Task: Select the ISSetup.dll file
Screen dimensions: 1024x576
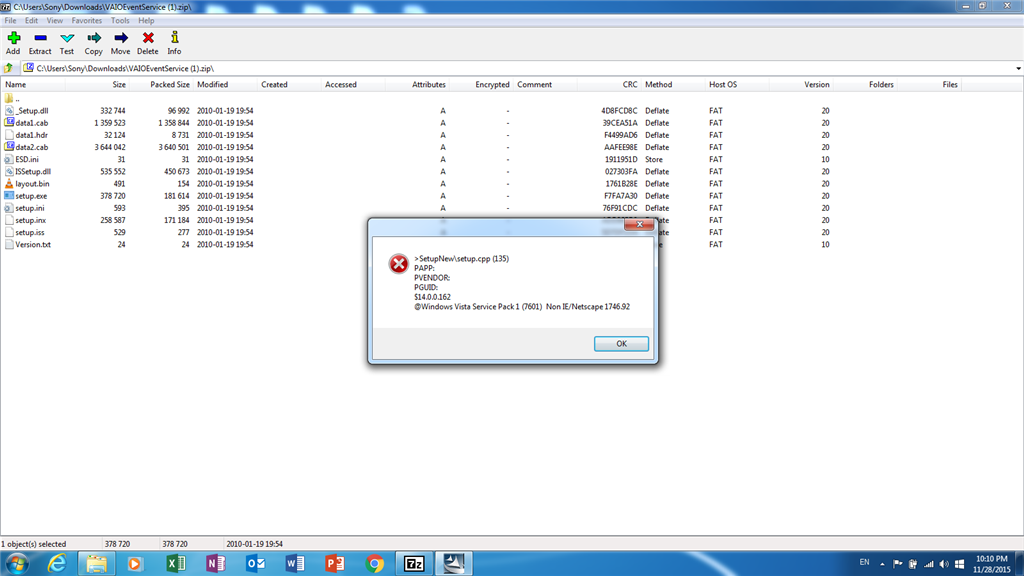Action: pyautogui.click(x=33, y=172)
